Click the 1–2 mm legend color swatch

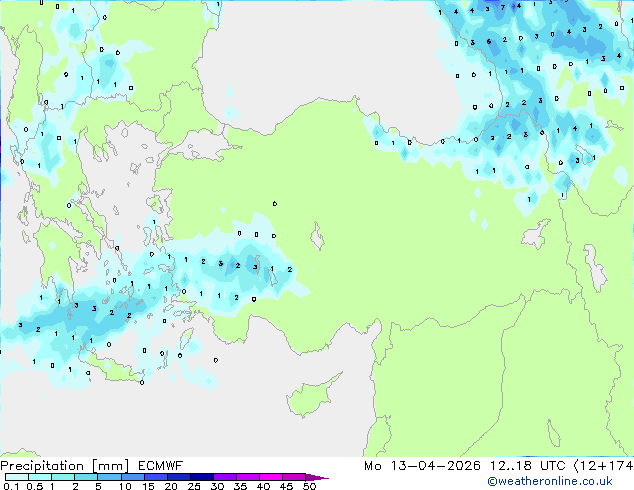click(x=63, y=477)
